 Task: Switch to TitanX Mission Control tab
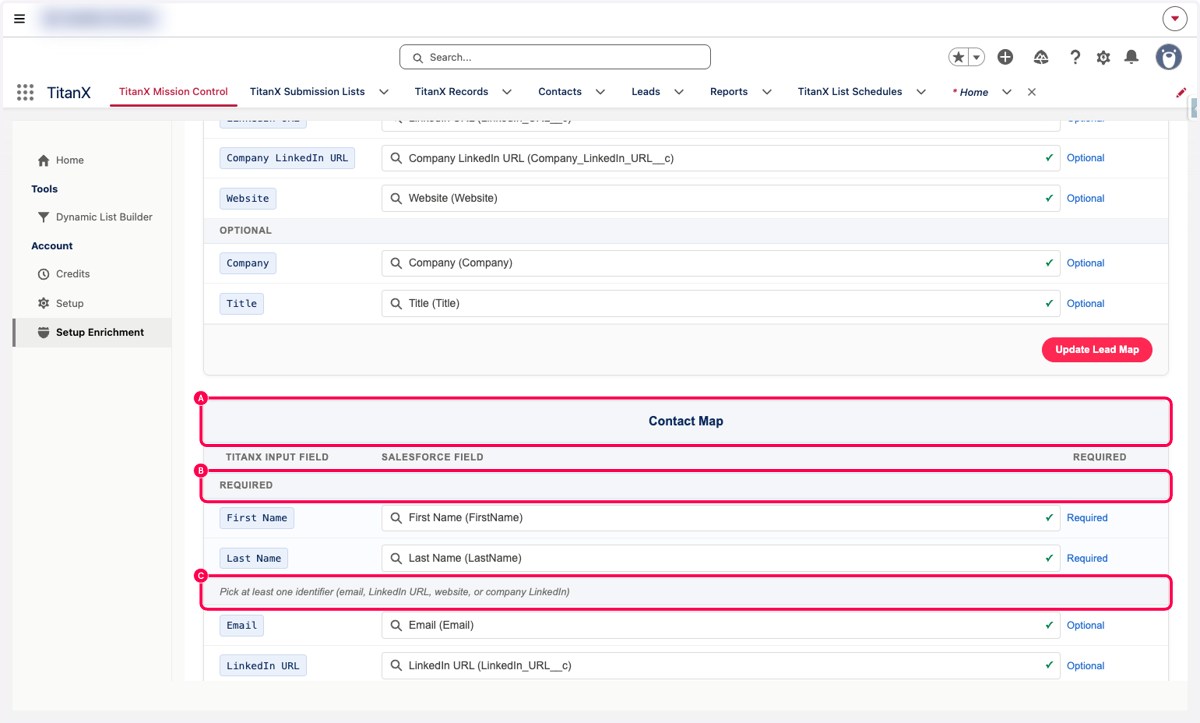click(x=173, y=92)
